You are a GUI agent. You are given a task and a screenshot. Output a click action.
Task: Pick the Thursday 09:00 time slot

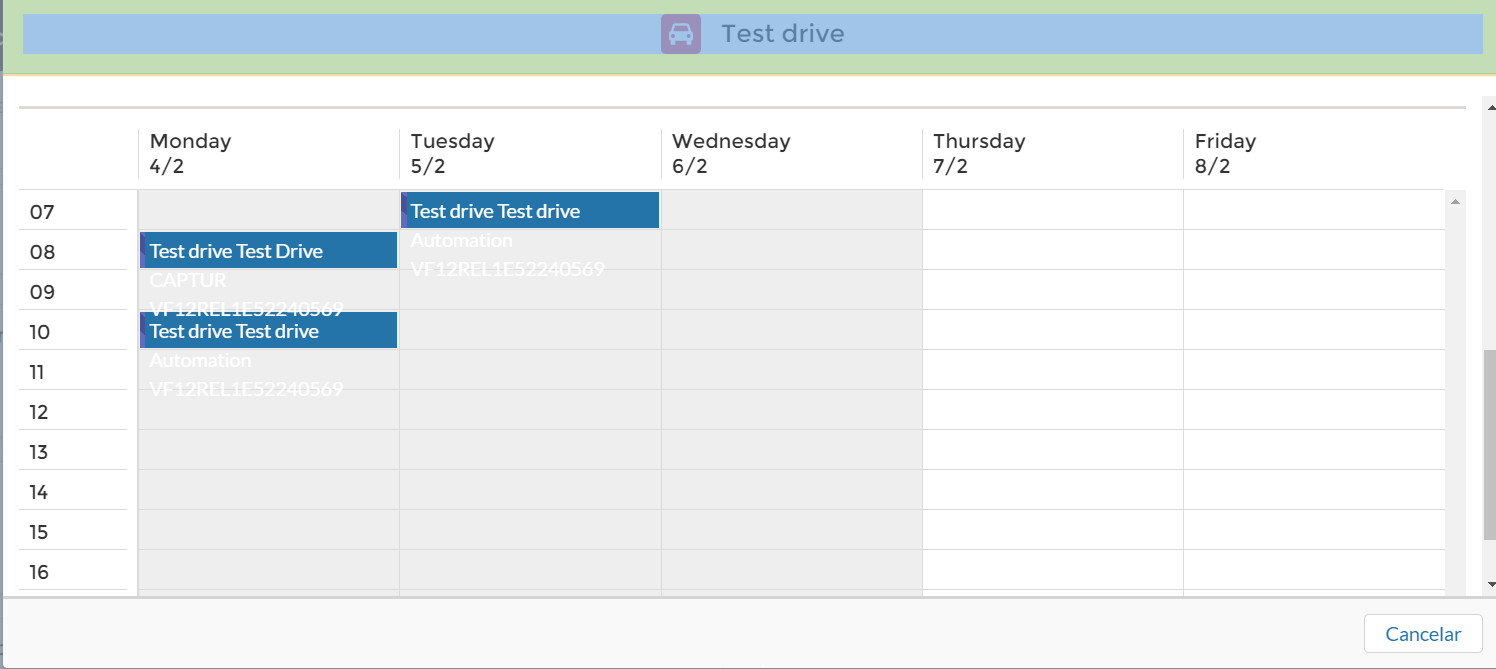[1052, 290]
